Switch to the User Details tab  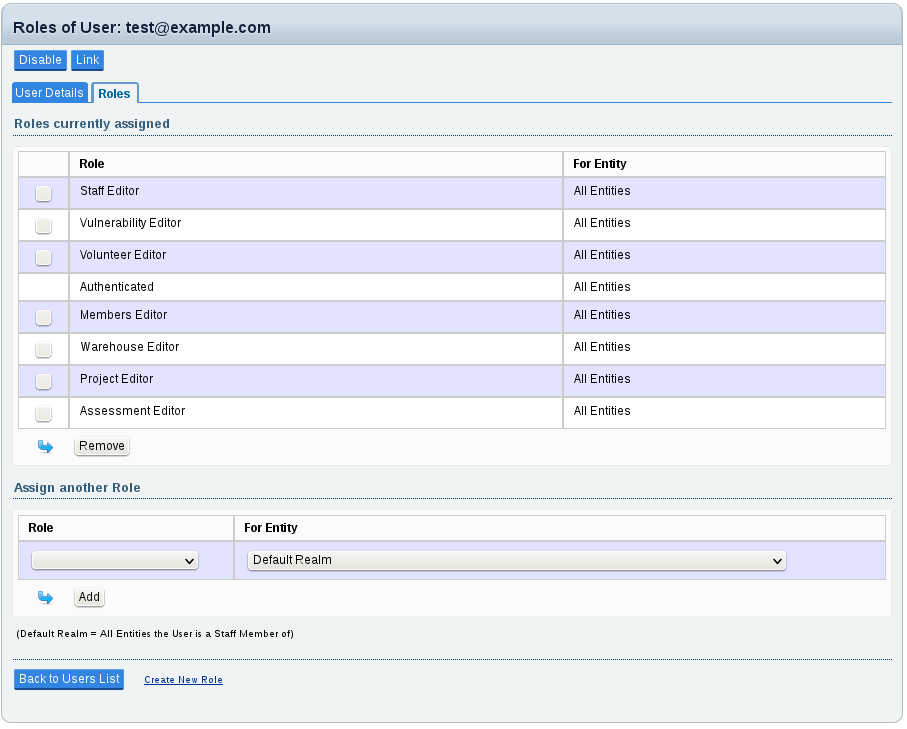[x=50, y=93]
